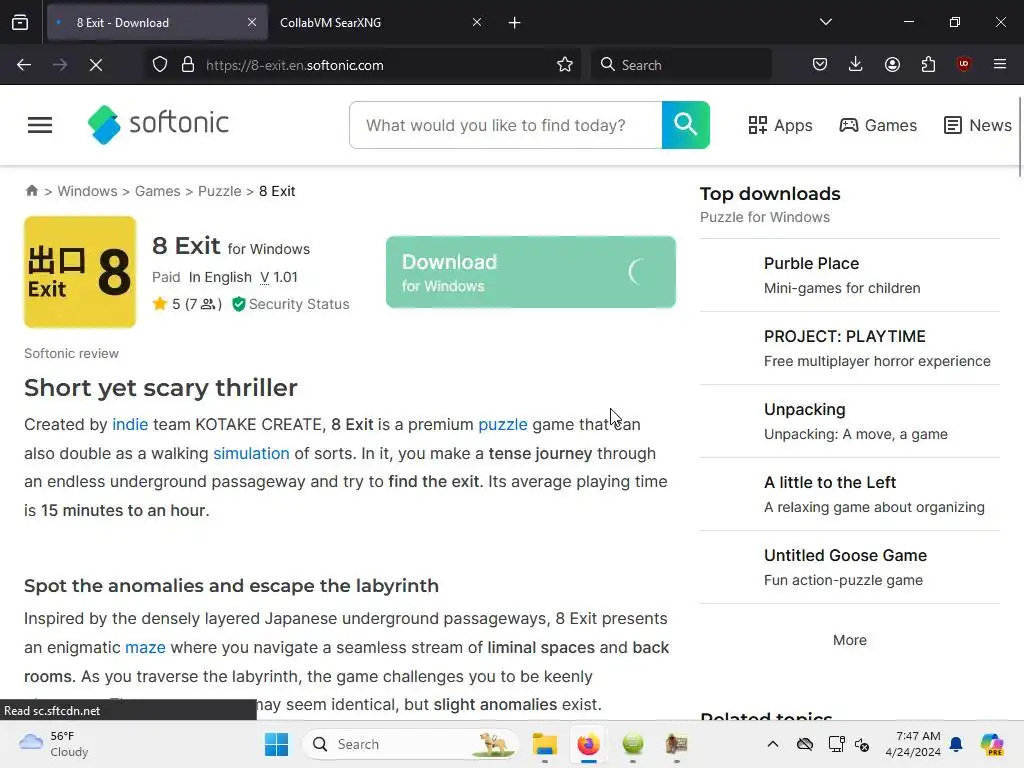The width and height of the screenshot is (1024, 768).
Task: Click the home breadcrumb icon
Action: 31,191
